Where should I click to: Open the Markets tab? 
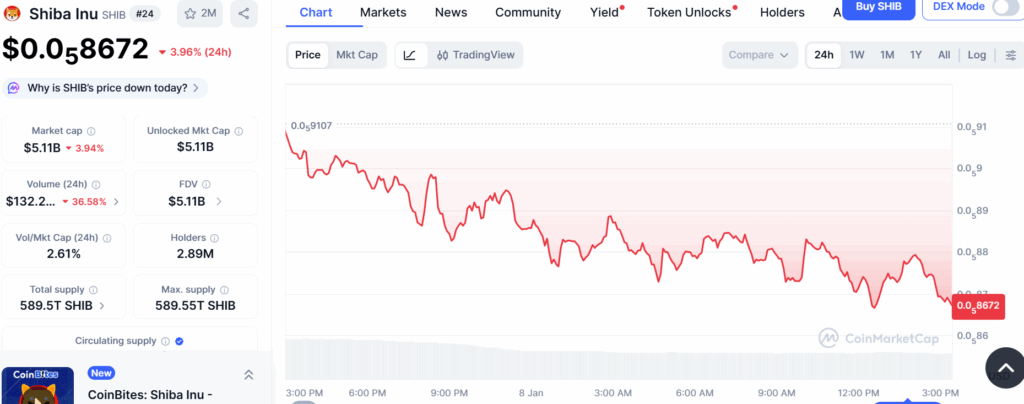(383, 12)
